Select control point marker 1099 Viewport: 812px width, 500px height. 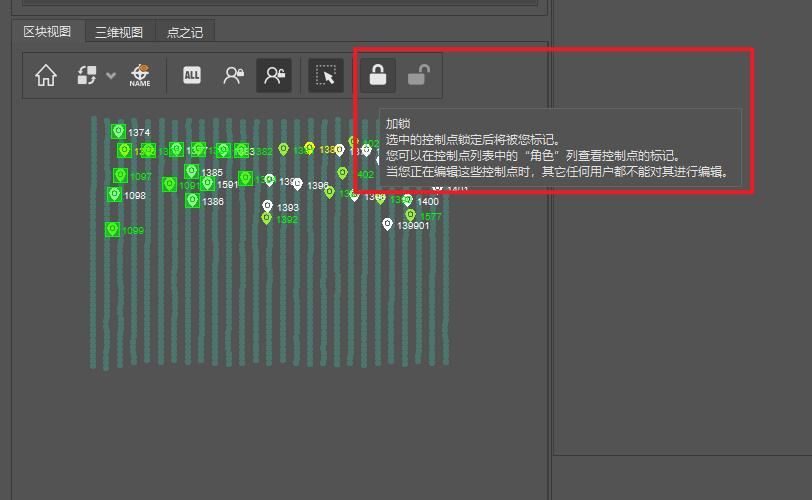tap(112, 229)
